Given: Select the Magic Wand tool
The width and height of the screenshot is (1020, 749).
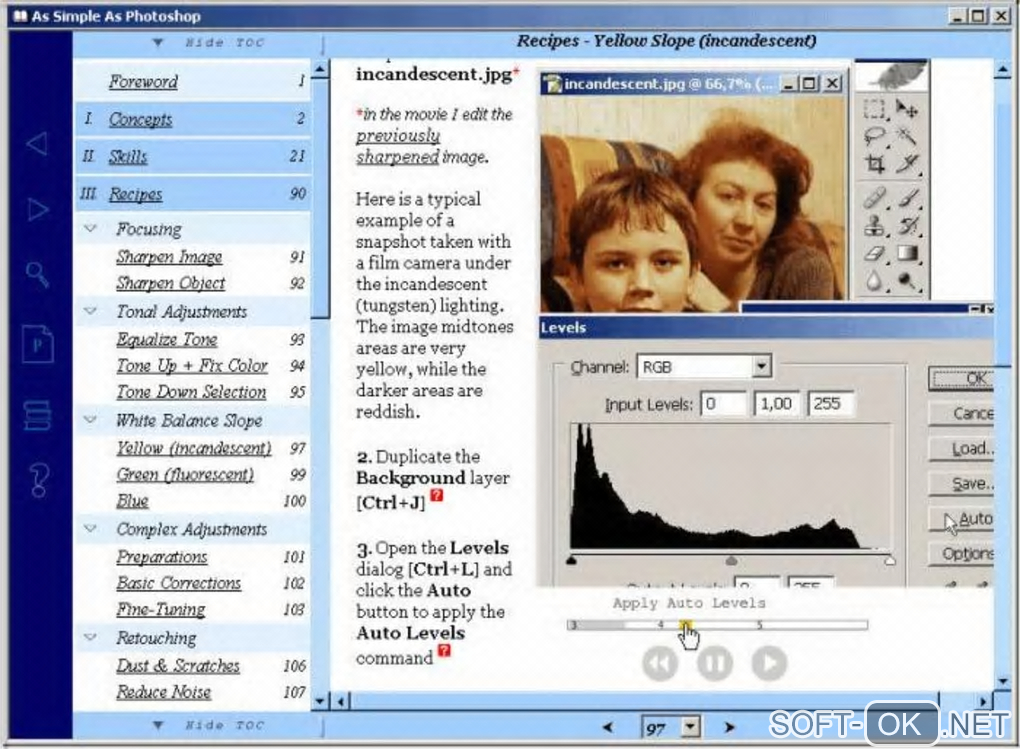Looking at the screenshot, I should (x=907, y=135).
